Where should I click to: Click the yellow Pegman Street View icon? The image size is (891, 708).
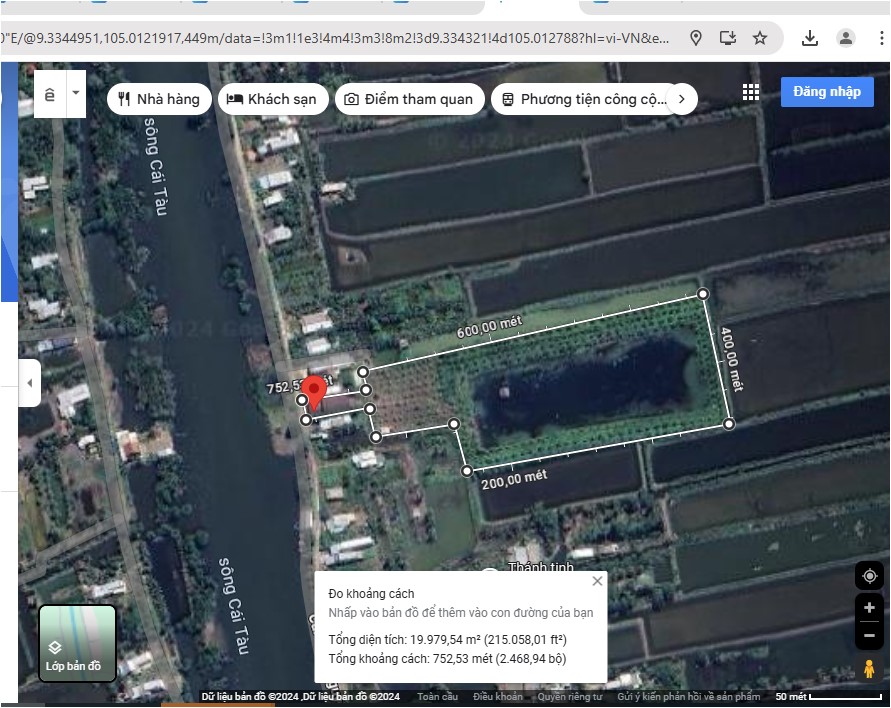click(x=869, y=669)
